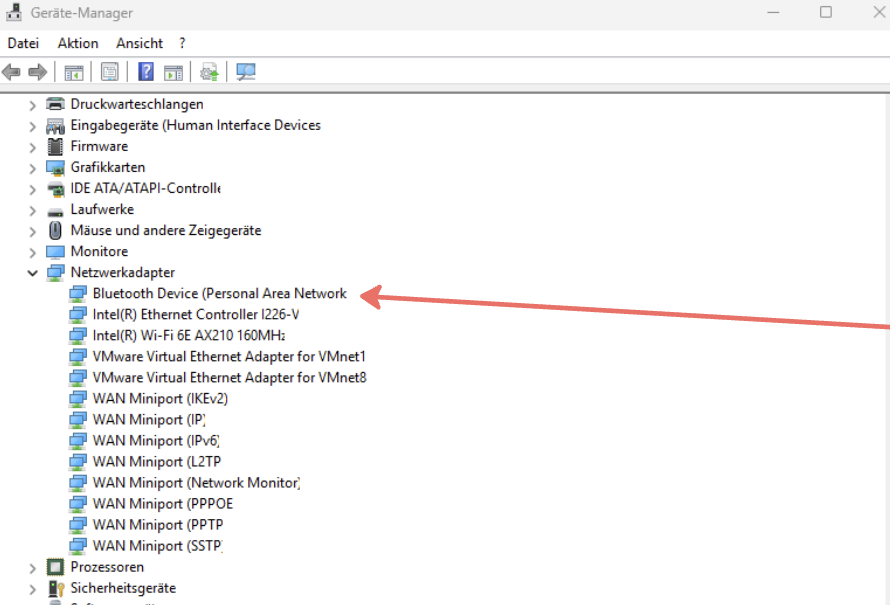
Task: Click the Netzwerkadapter category icon
Action: [x=55, y=273]
